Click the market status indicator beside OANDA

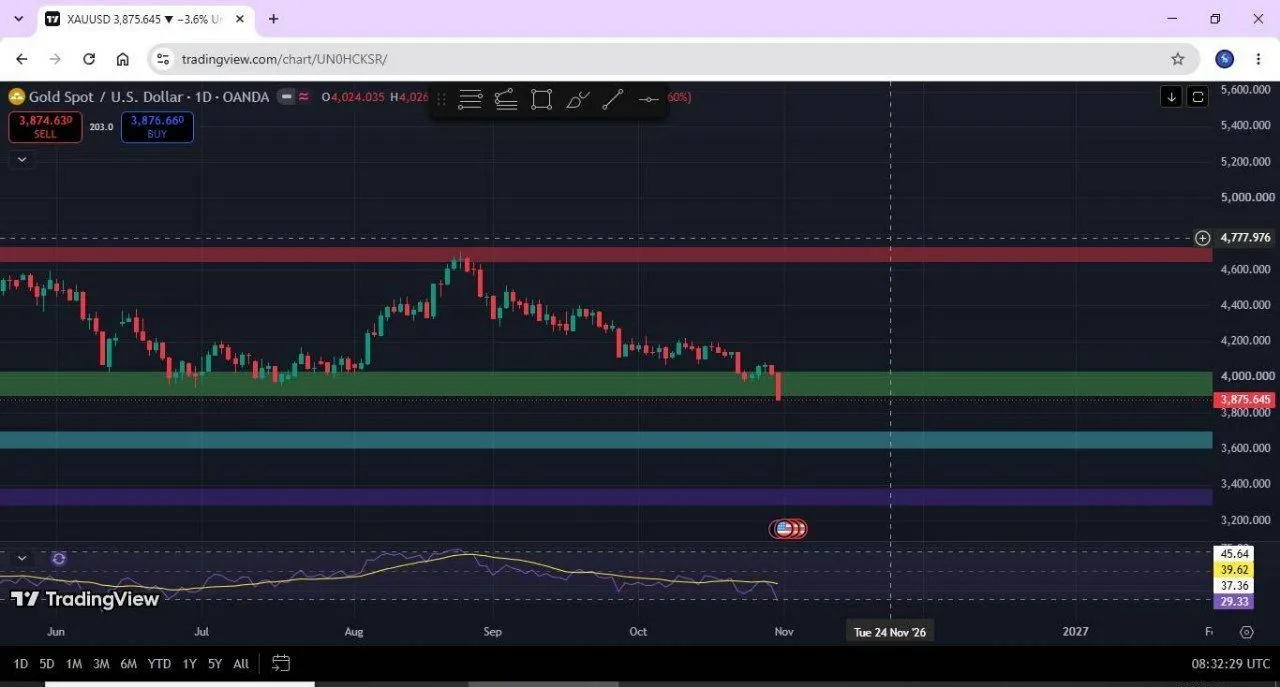point(287,97)
